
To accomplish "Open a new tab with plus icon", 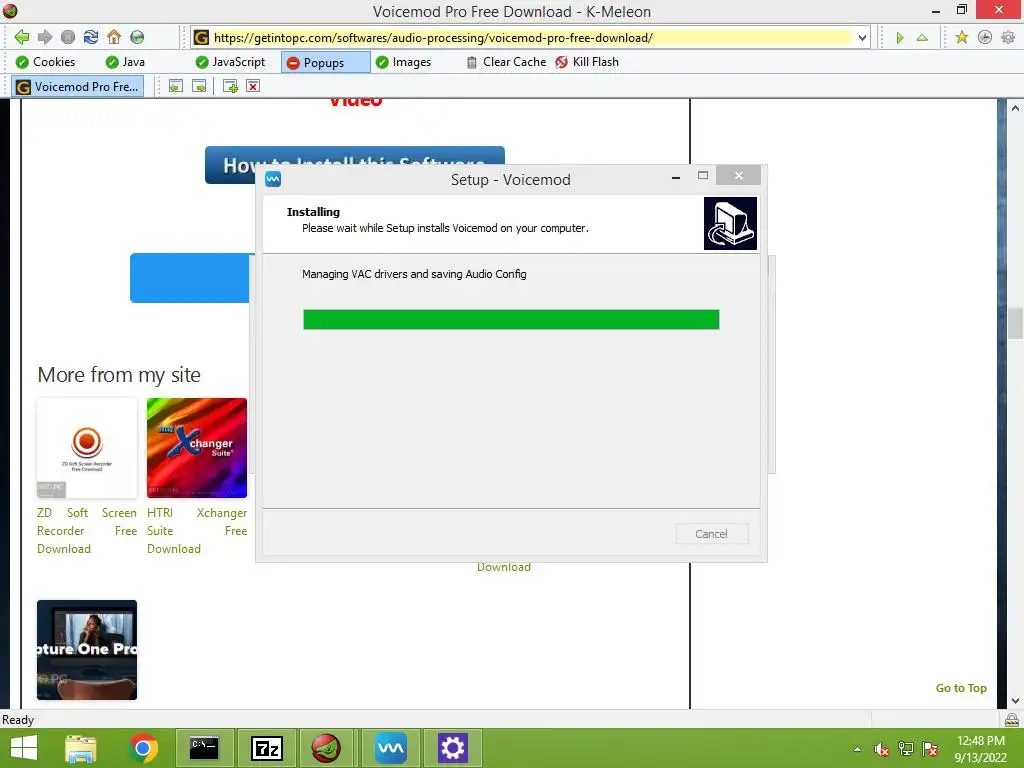I will [x=230, y=86].
